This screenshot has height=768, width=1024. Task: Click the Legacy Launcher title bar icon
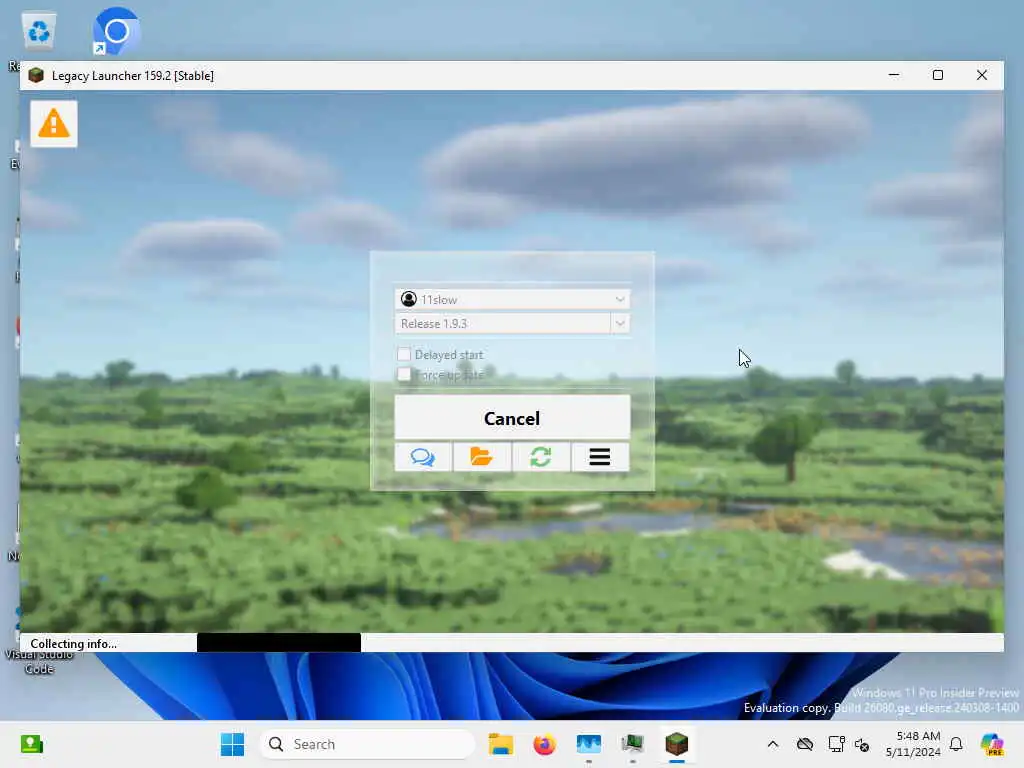37,76
